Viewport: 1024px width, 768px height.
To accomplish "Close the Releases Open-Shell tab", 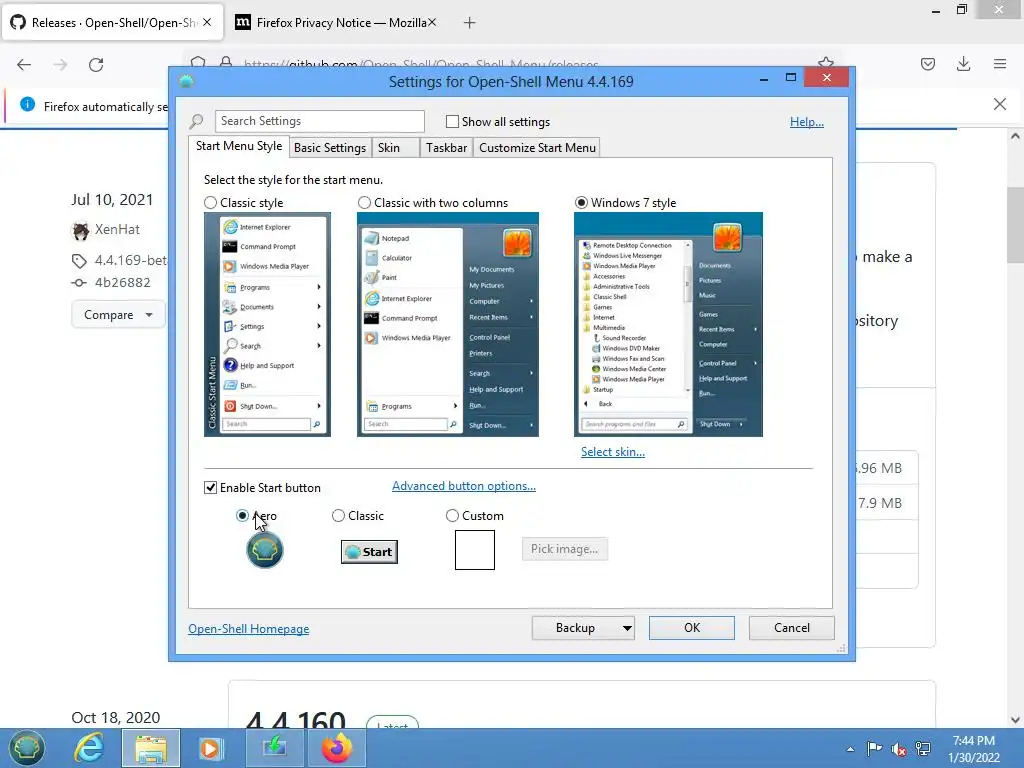I will (207, 22).
